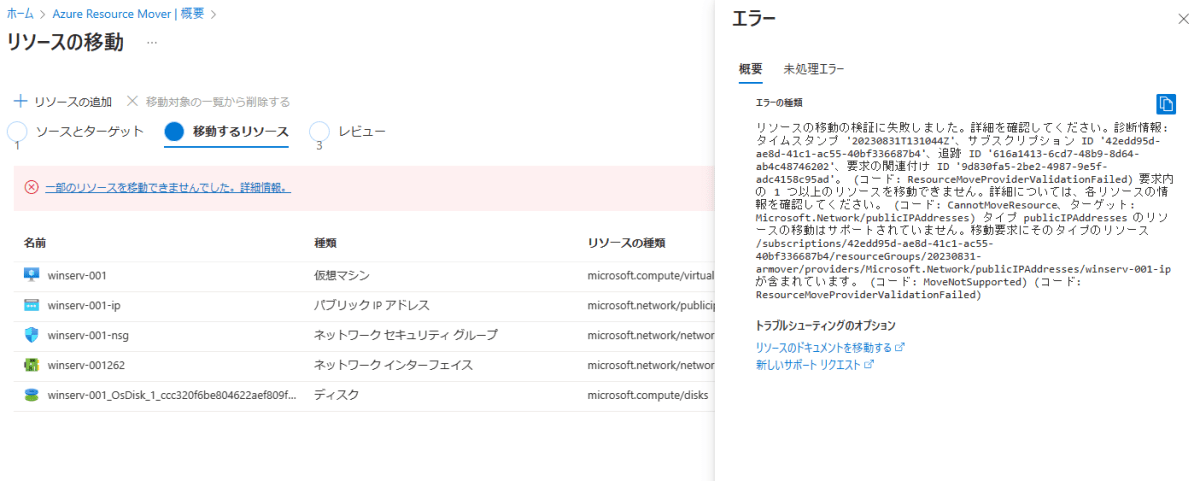Click 移動対象の一覧から削除する button
Image resolution: width=1200 pixels, height=481 pixels.
click(209, 102)
